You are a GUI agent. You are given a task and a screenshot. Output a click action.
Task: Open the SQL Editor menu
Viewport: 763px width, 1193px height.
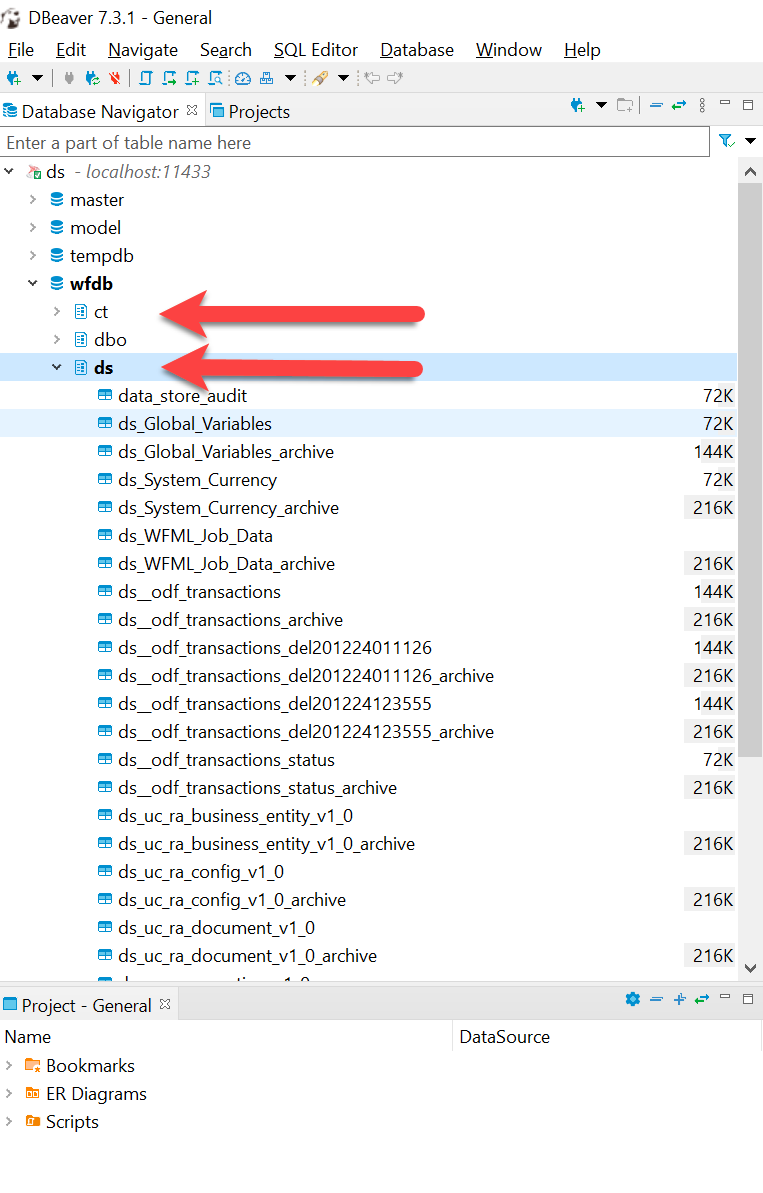tap(316, 50)
